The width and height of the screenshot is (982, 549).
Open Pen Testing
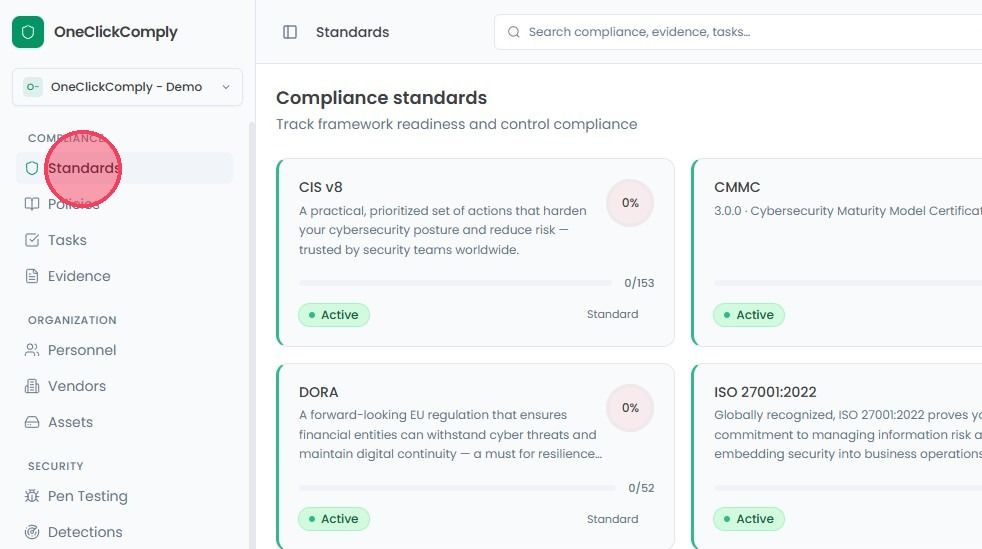pos(125,496)
